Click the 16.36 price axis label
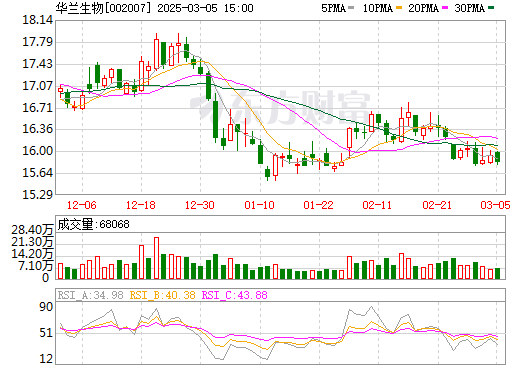 pos(37,129)
